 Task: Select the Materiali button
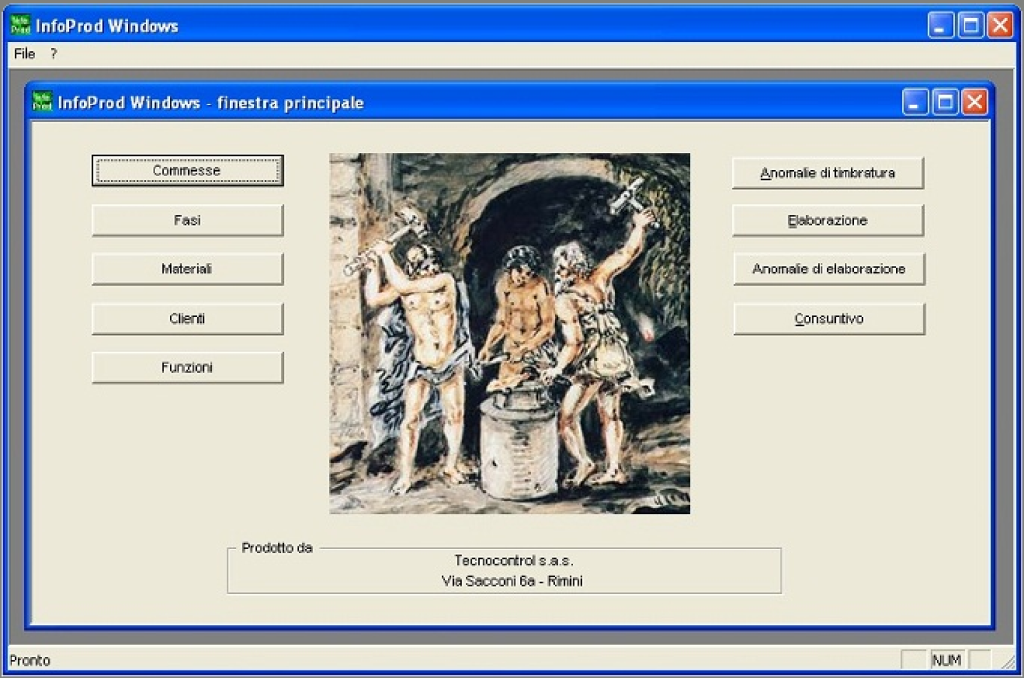pyautogui.click(x=187, y=269)
